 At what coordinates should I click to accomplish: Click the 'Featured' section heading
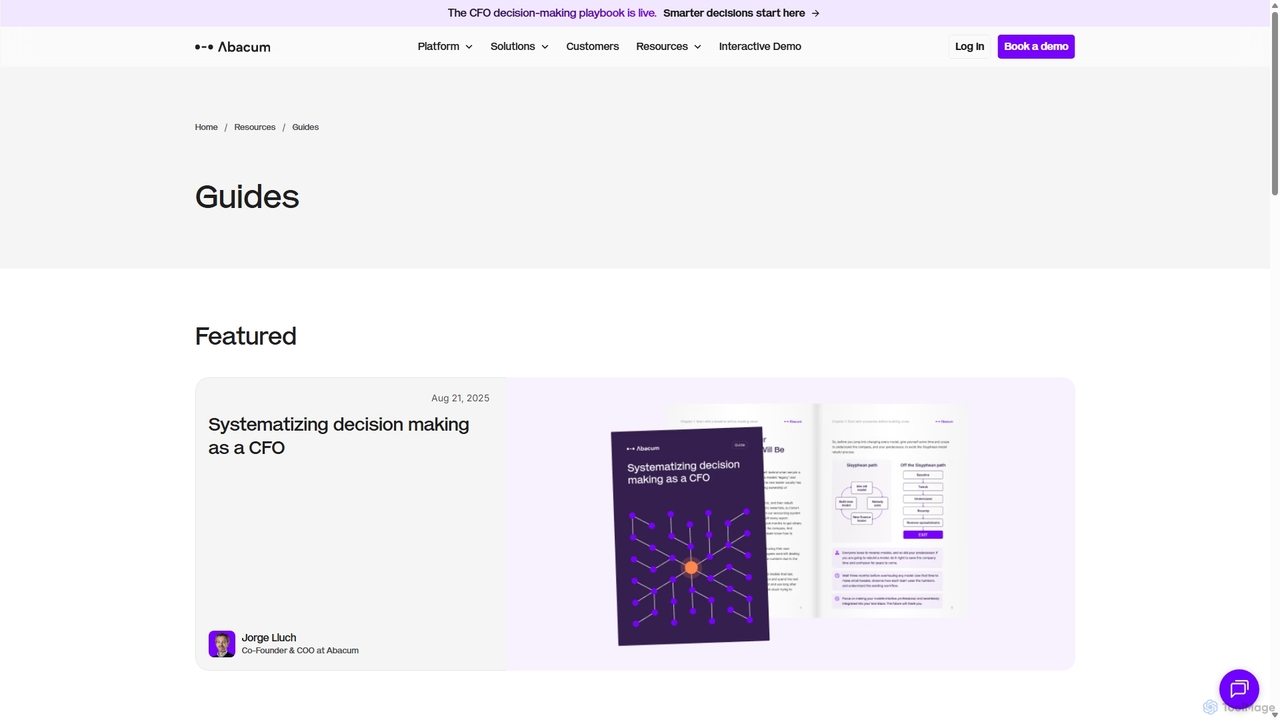(x=246, y=336)
